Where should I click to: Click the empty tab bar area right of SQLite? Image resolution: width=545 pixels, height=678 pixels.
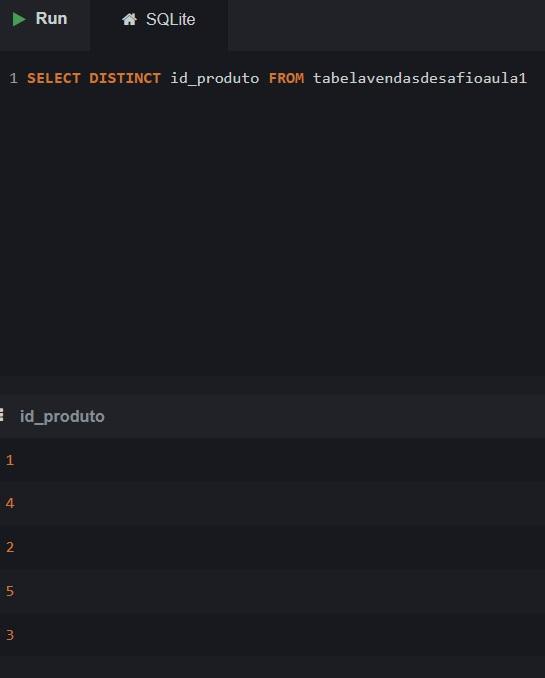pyautogui.click(x=386, y=25)
